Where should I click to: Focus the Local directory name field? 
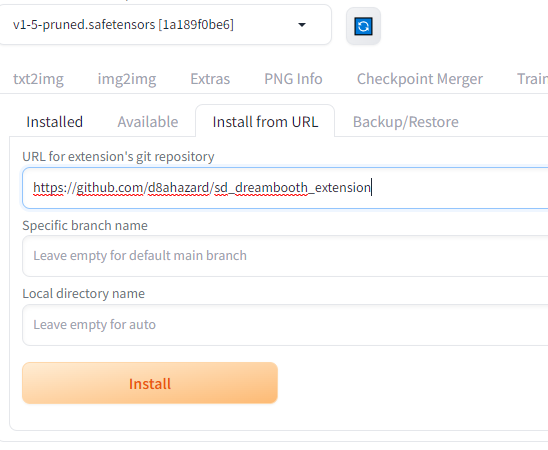(x=285, y=325)
